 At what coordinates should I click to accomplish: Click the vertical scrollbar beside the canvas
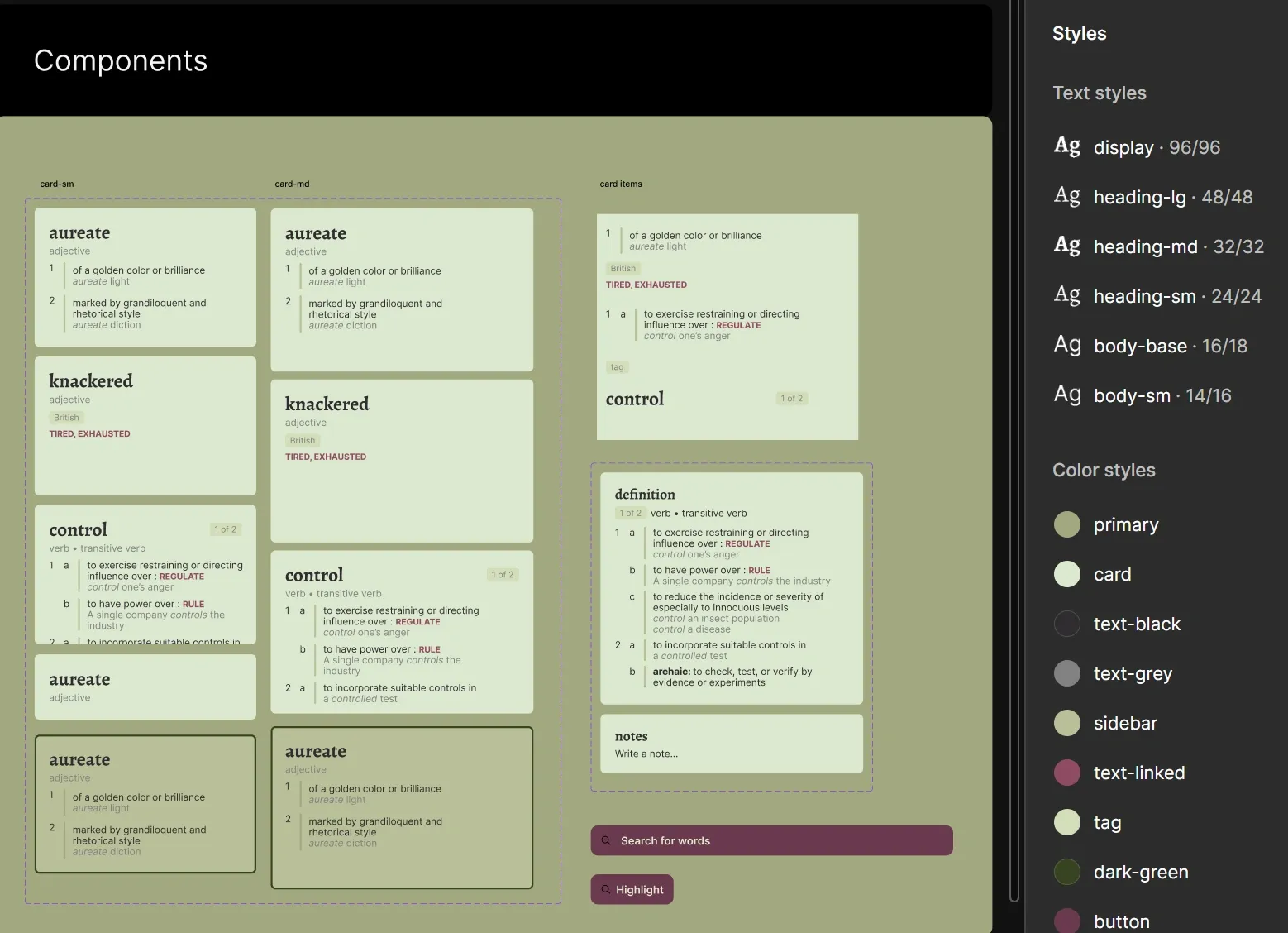[1014, 451]
